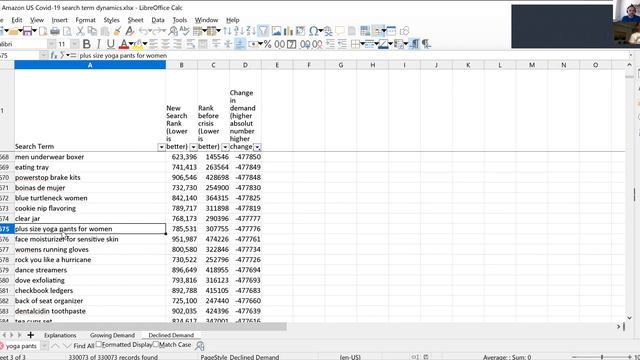Click the Format as Percent icon

point(267,44)
